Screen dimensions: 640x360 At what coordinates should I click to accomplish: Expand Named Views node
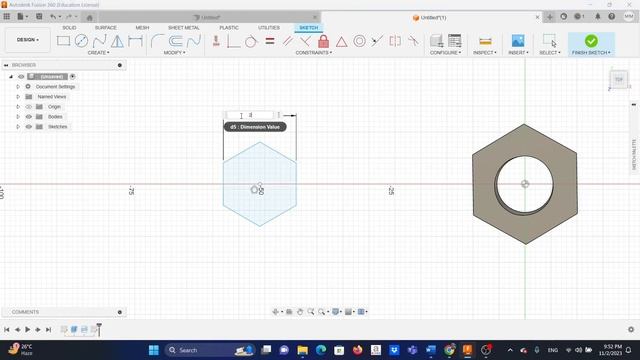pos(18,97)
